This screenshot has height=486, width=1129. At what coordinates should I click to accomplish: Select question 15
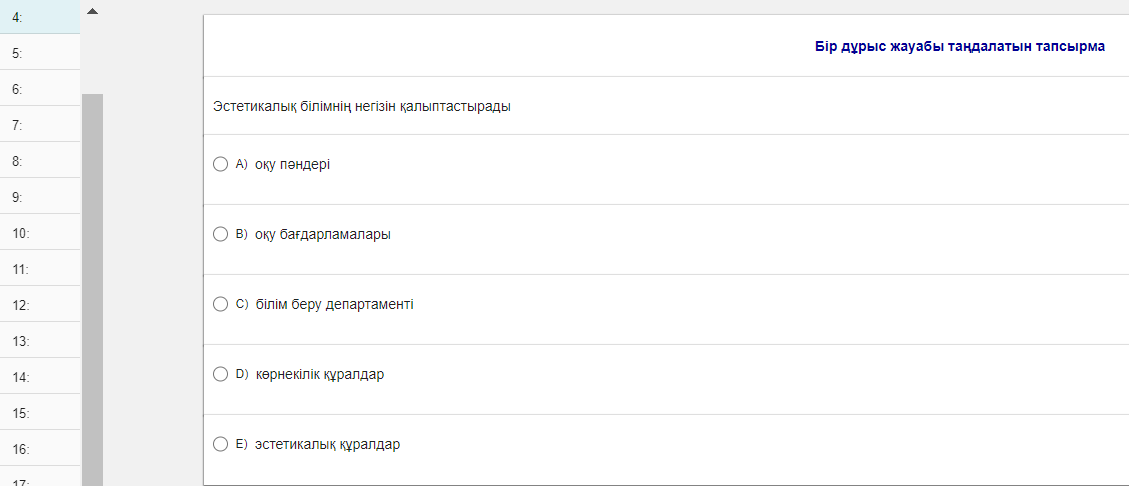pos(40,413)
